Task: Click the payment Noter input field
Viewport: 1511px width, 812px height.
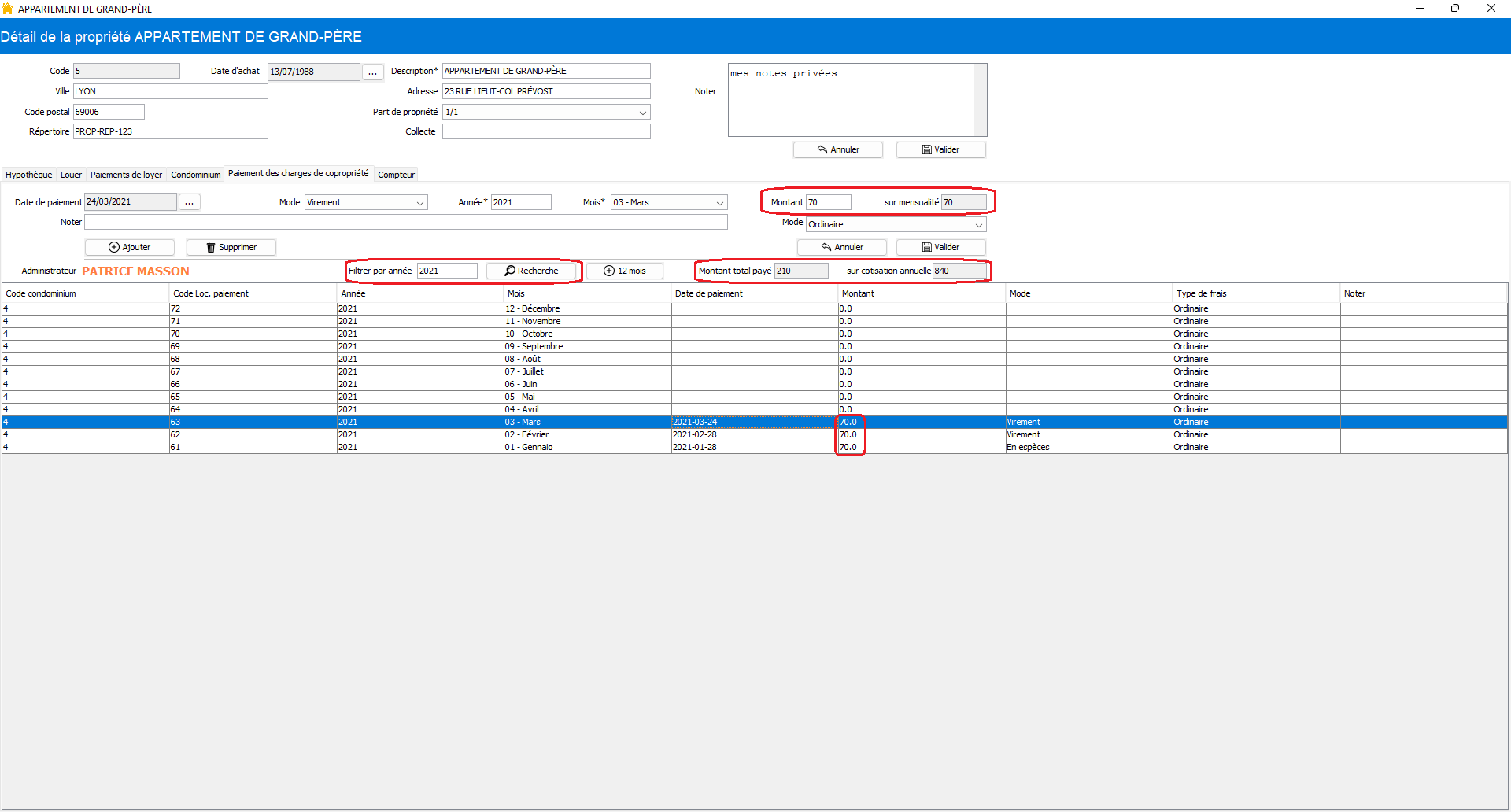Action: 406,222
